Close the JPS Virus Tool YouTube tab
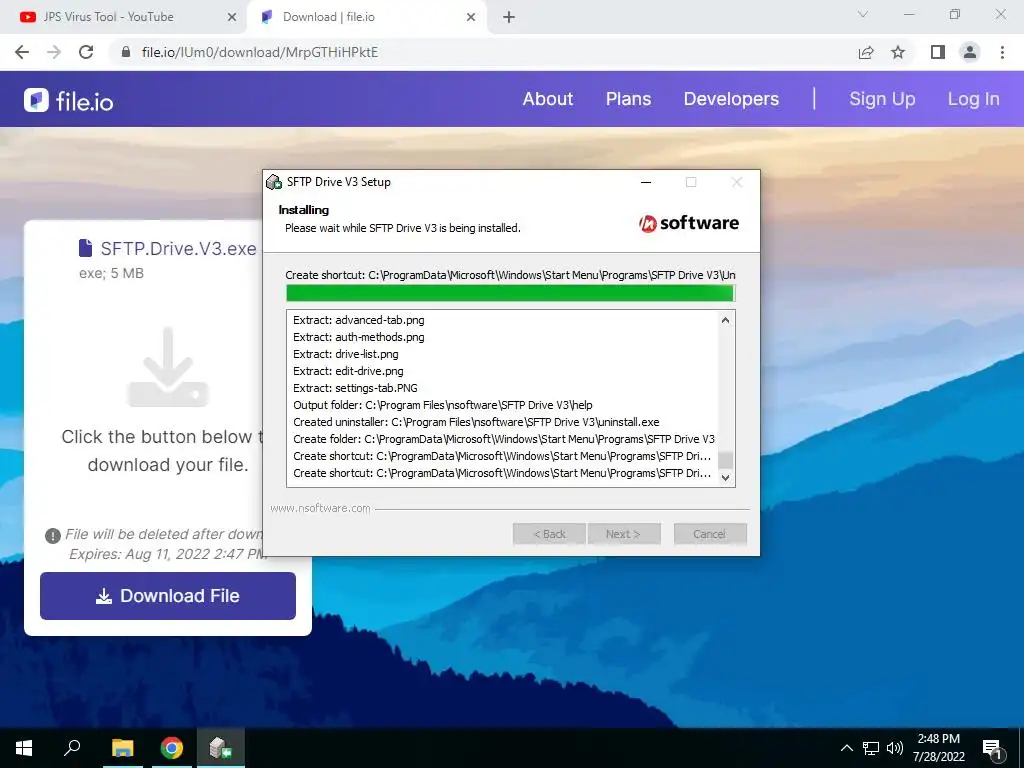Screen dimensions: 1024x768 coord(232,17)
